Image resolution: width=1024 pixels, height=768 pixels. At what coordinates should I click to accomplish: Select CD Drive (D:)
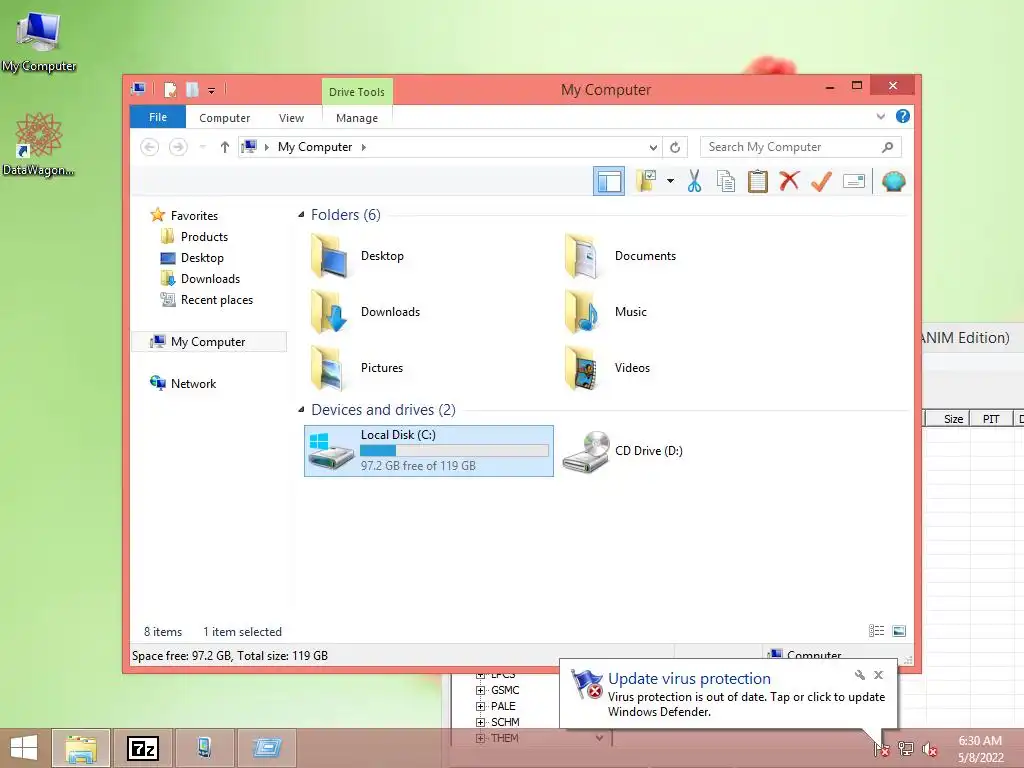click(x=623, y=451)
